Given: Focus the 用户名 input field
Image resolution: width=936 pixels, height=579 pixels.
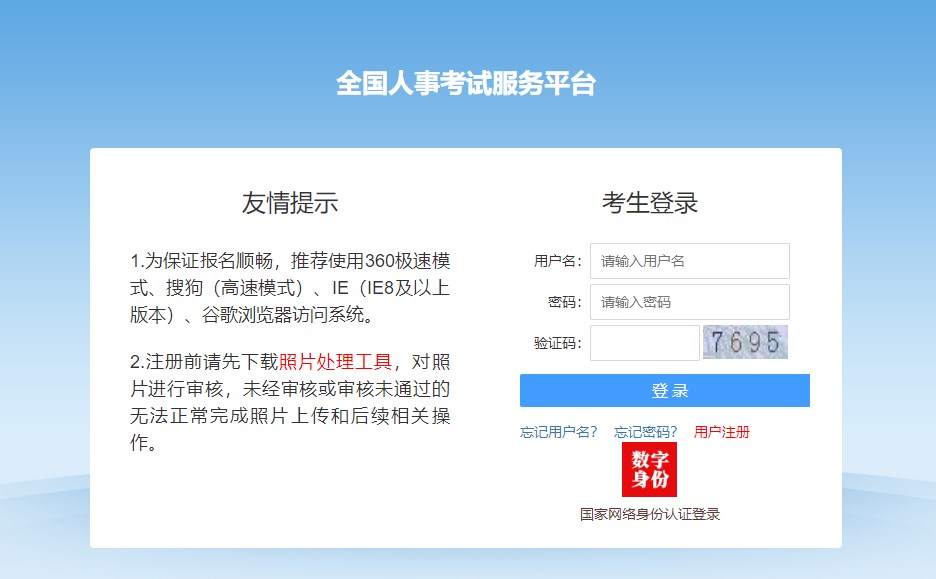Looking at the screenshot, I should [x=689, y=261].
